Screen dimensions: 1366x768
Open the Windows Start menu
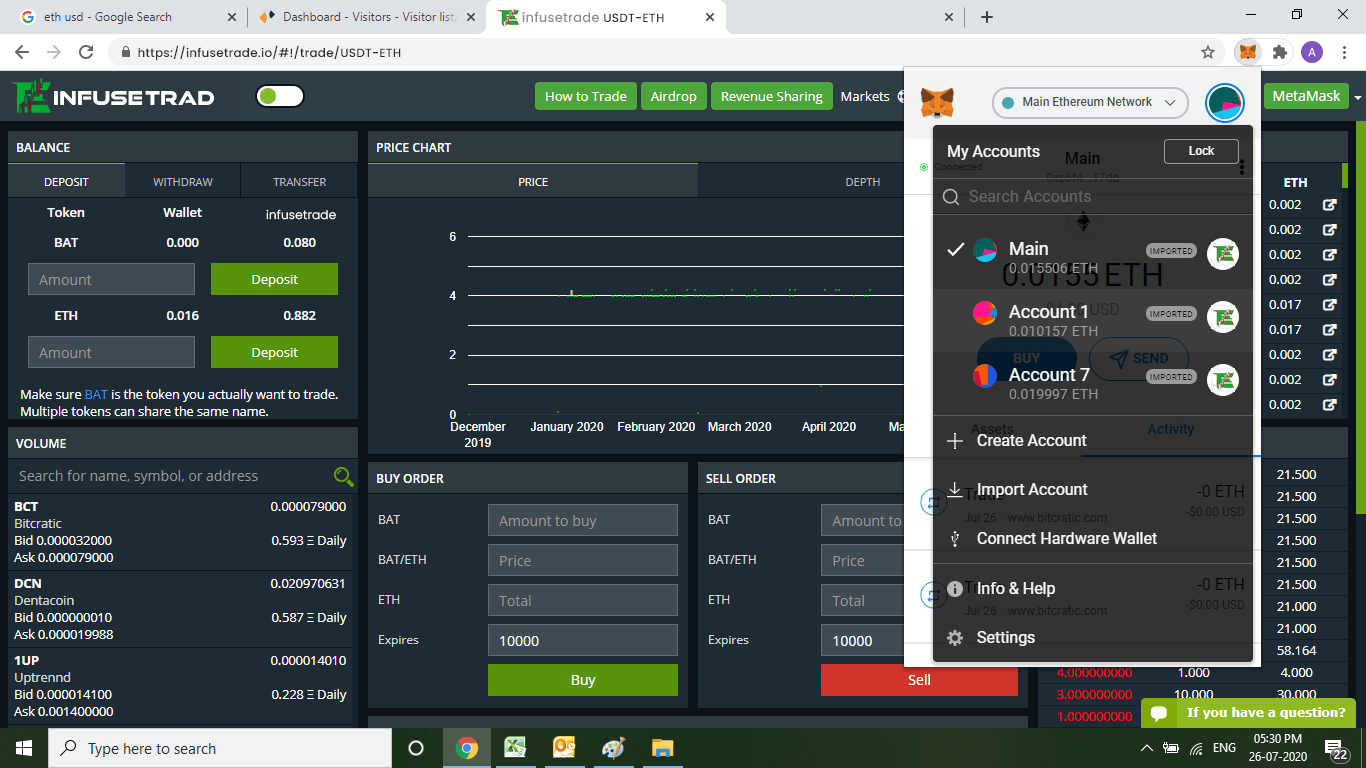point(24,748)
